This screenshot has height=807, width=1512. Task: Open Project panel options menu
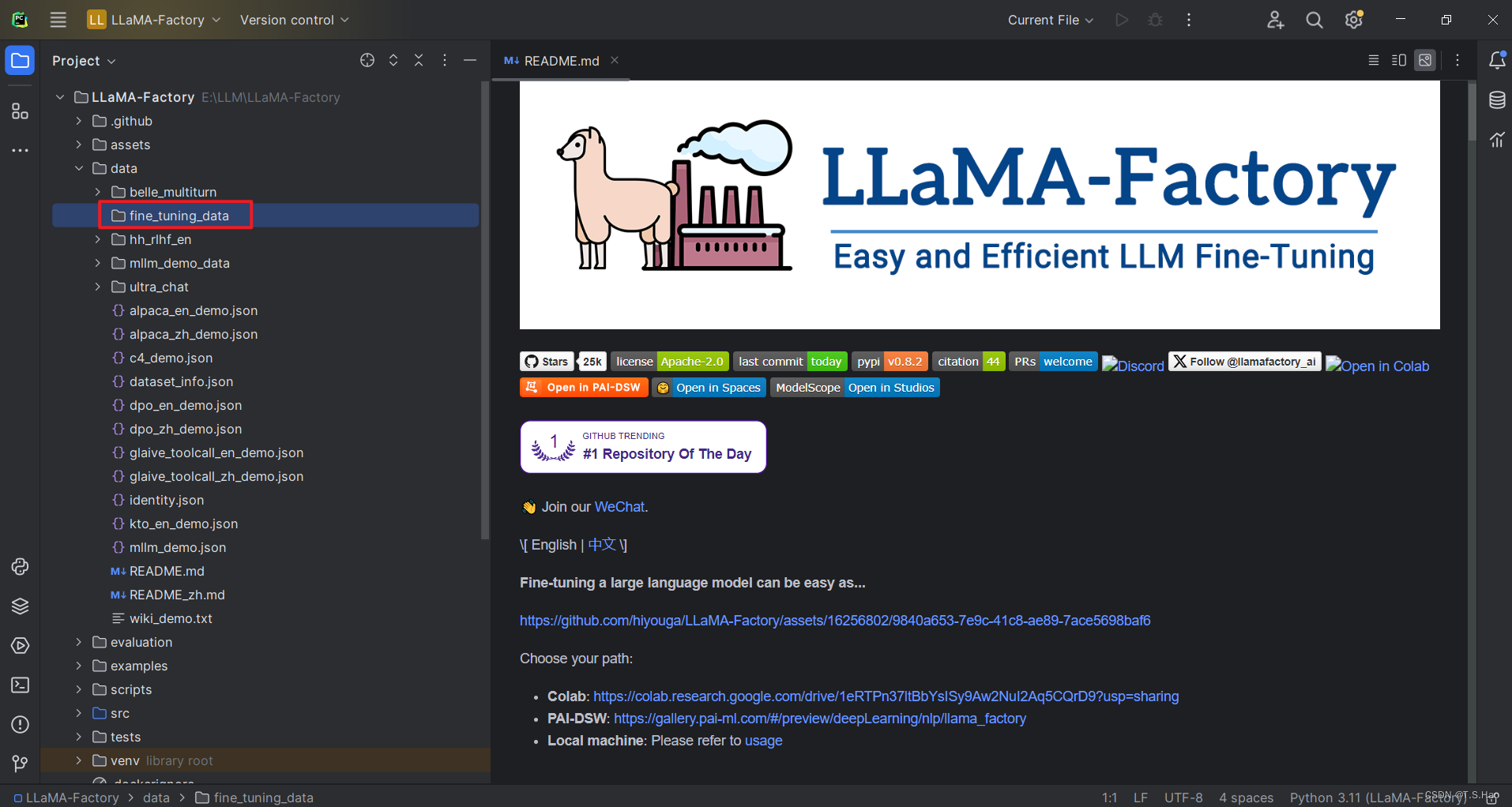(x=445, y=61)
